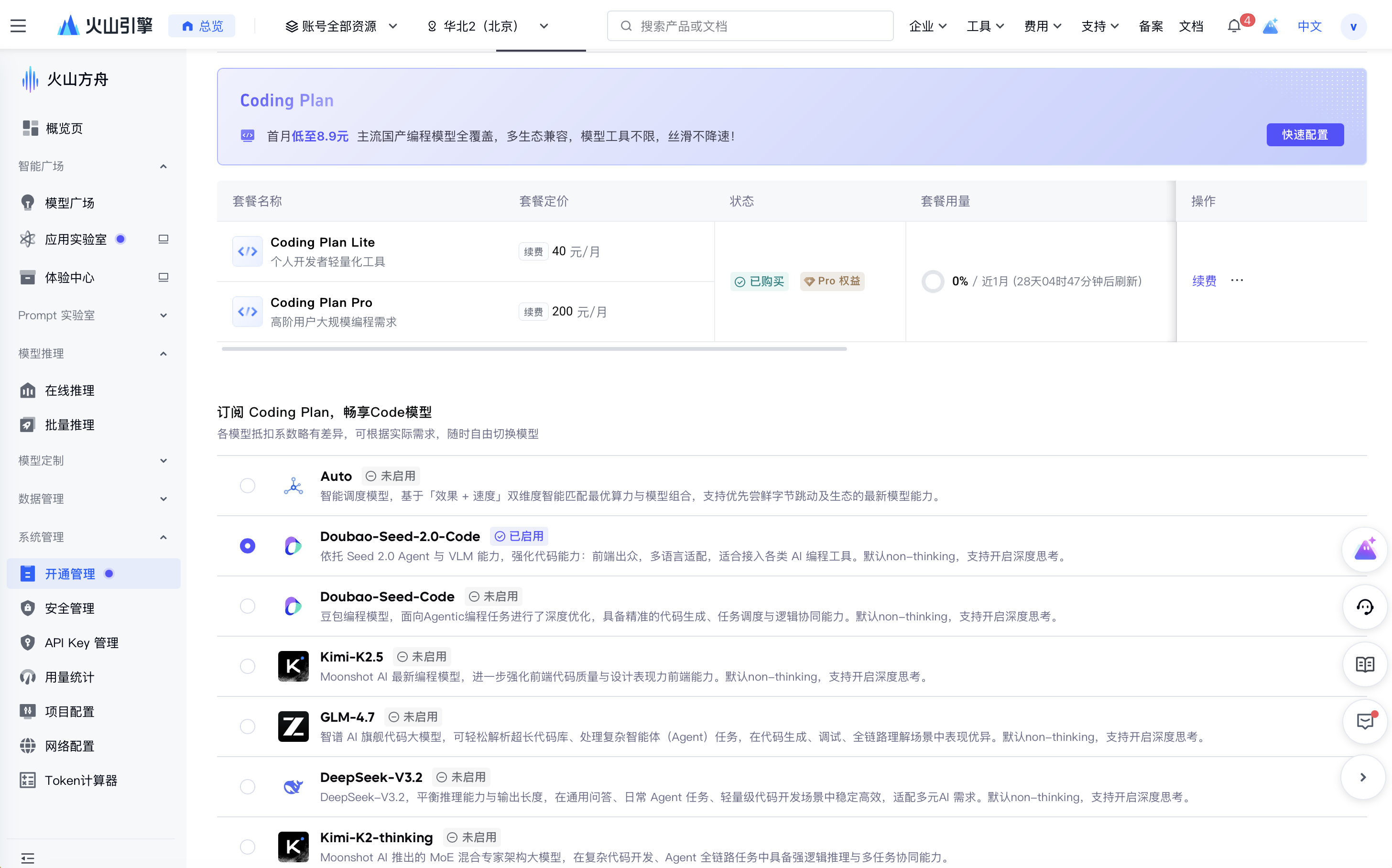The height and width of the screenshot is (868, 1392).
Task: Collapse the sidebar using bottom icon
Action: [28, 857]
